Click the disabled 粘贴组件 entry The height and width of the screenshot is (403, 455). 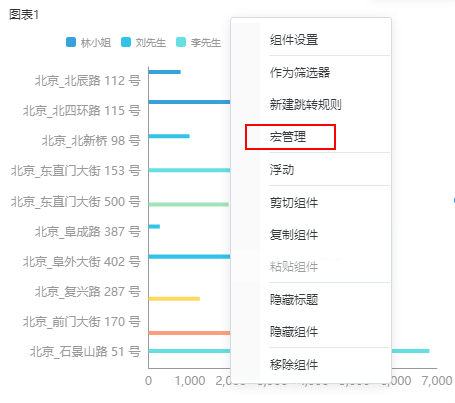coord(294,266)
